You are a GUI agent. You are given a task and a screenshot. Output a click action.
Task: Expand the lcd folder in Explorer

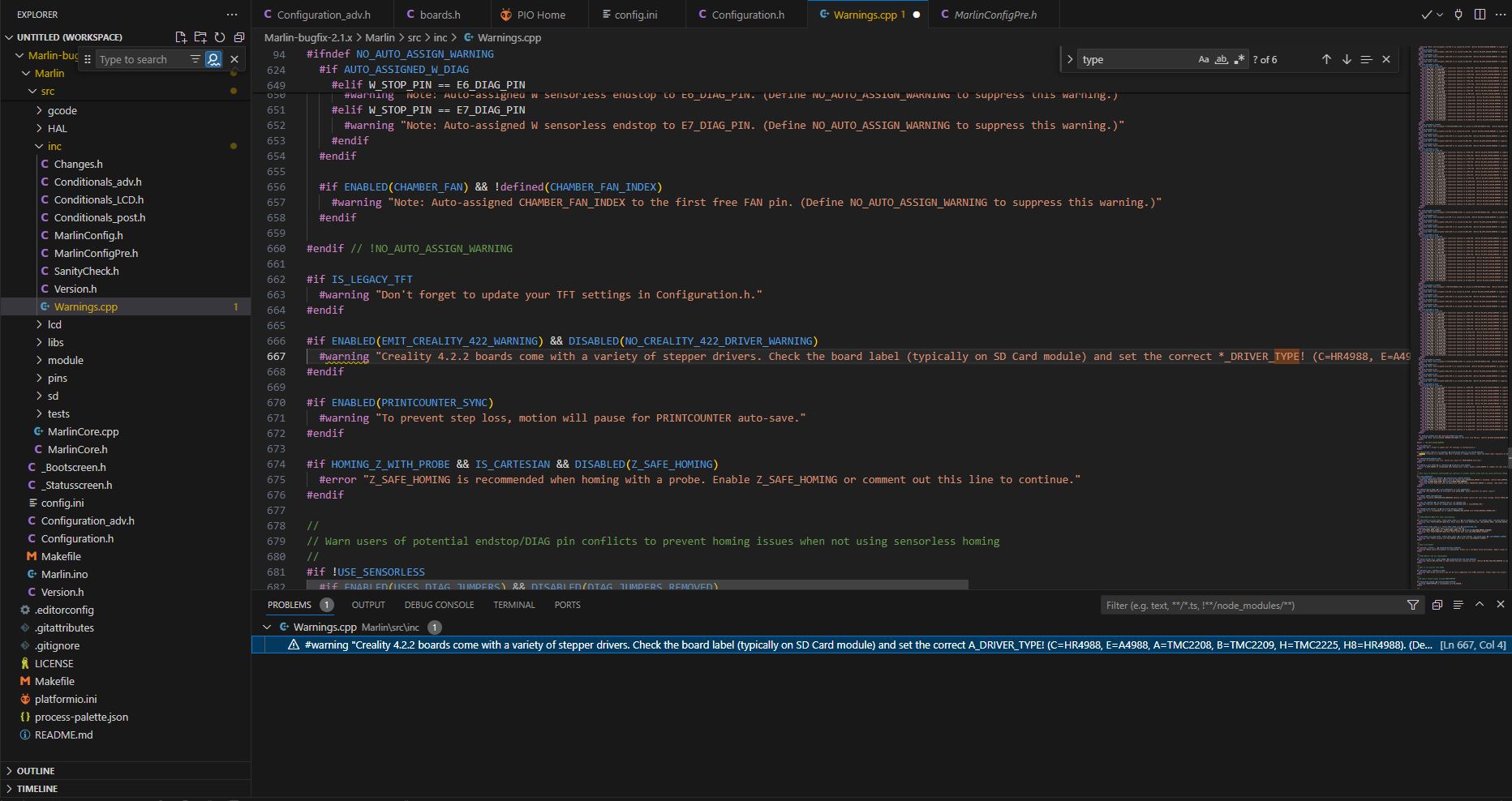click(54, 324)
